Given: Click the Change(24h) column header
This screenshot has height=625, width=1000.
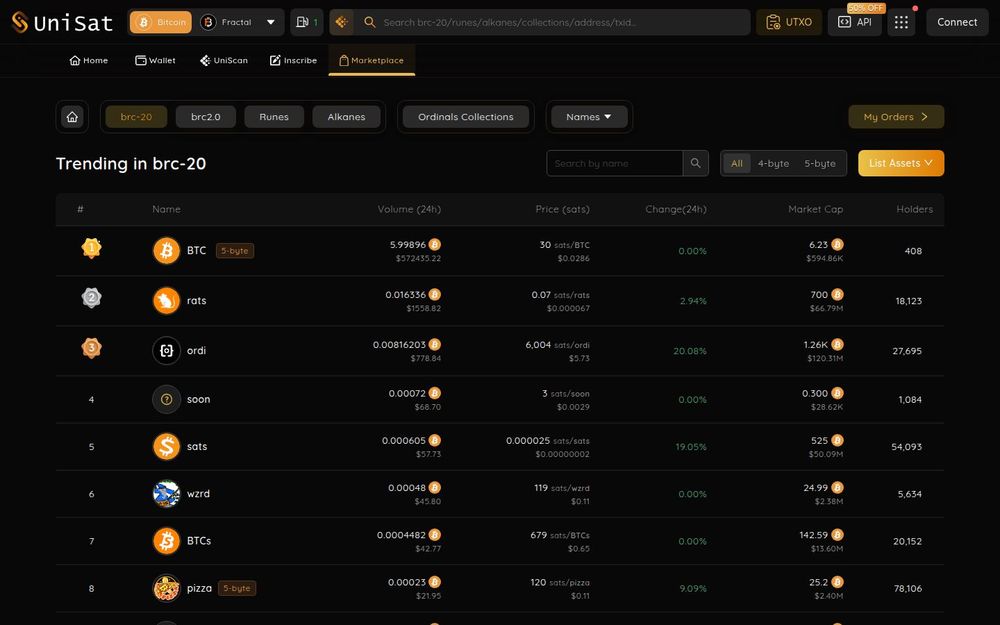Looking at the screenshot, I should [x=676, y=209].
